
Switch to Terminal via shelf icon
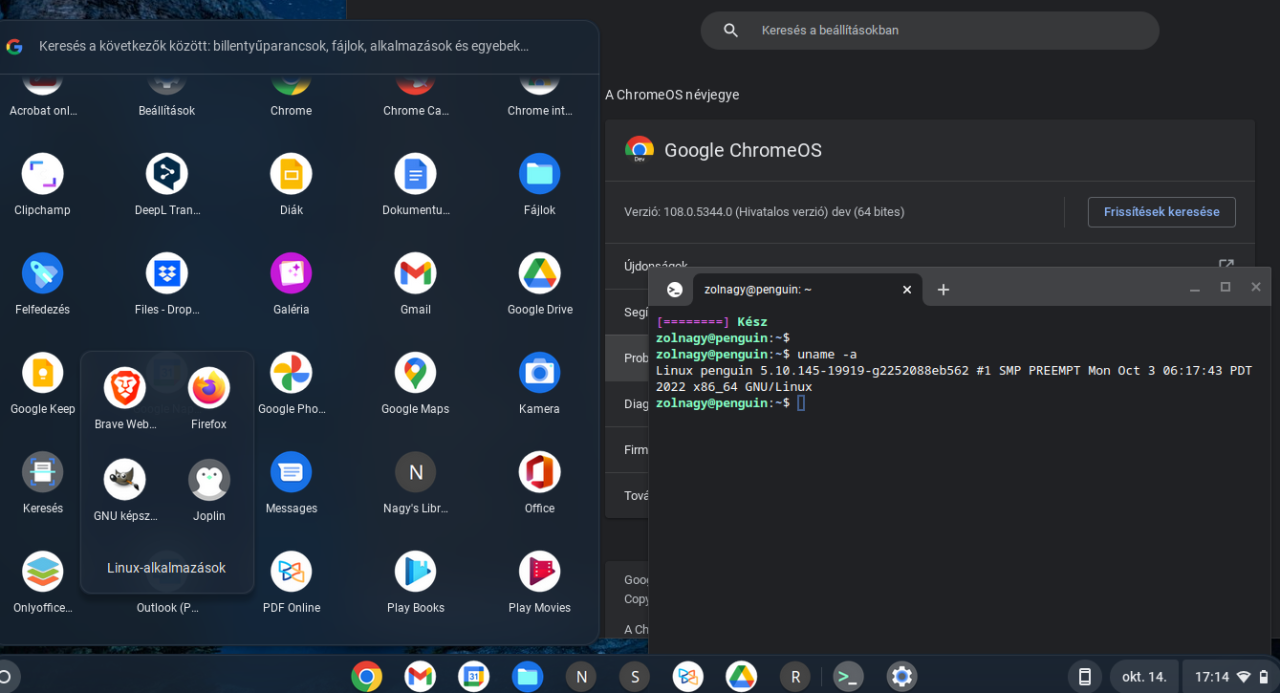848,677
